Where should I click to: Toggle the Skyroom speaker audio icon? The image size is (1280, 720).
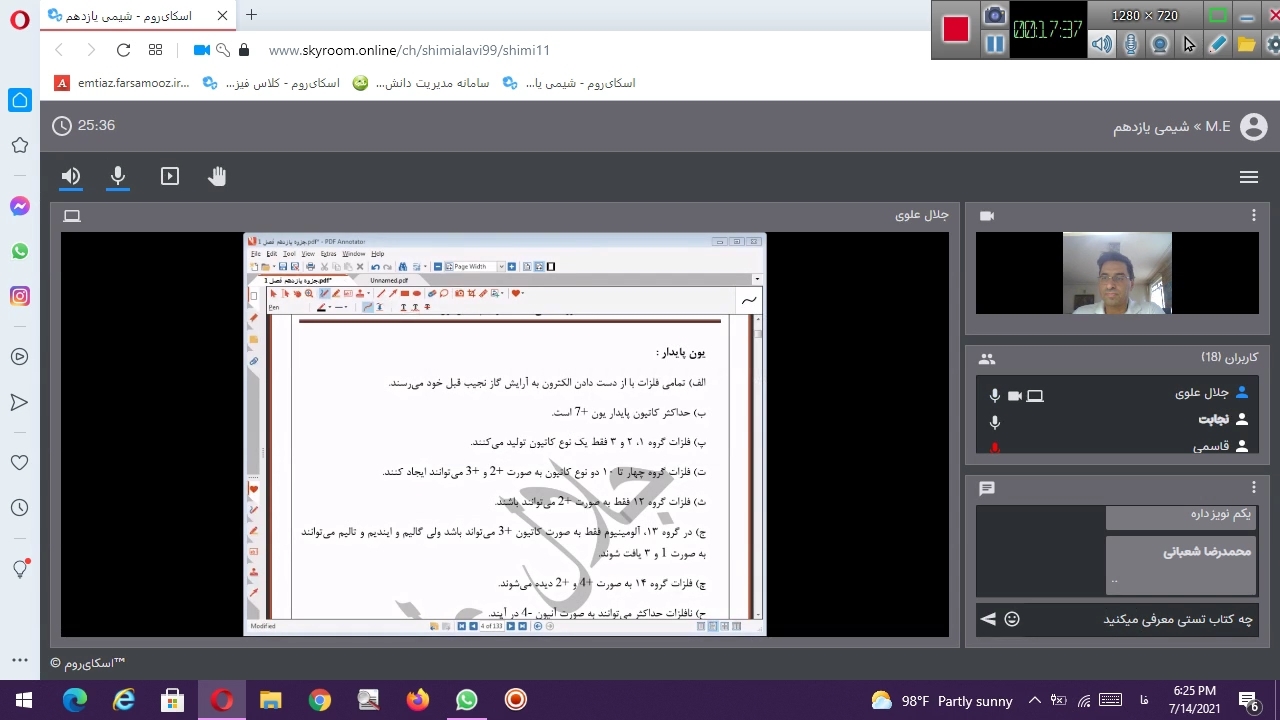click(x=70, y=177)
